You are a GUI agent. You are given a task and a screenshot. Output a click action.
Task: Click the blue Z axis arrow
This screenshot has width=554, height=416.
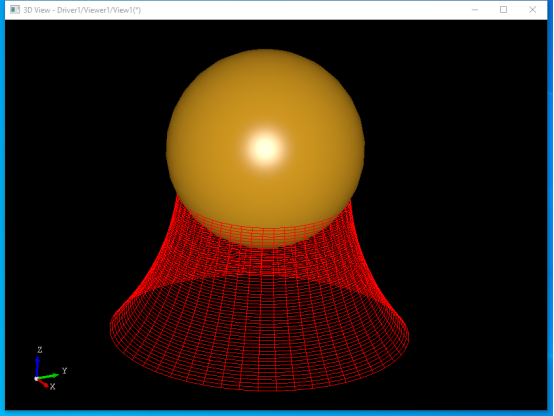37,367
